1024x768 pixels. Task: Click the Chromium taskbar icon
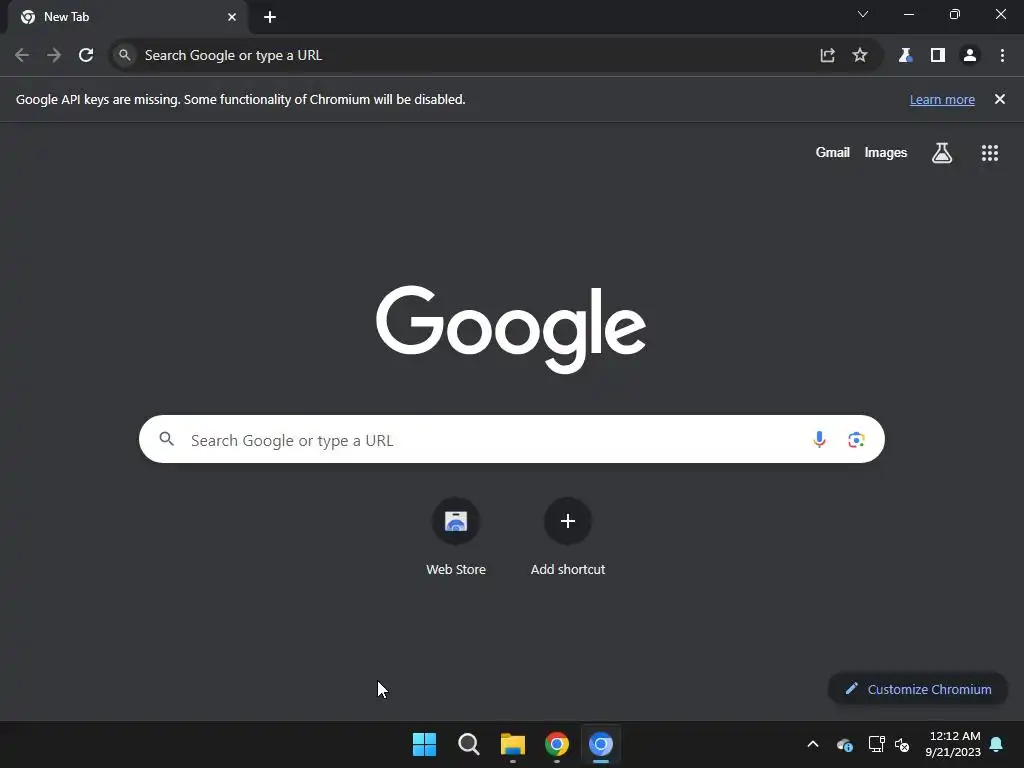[x=601, y=744]
